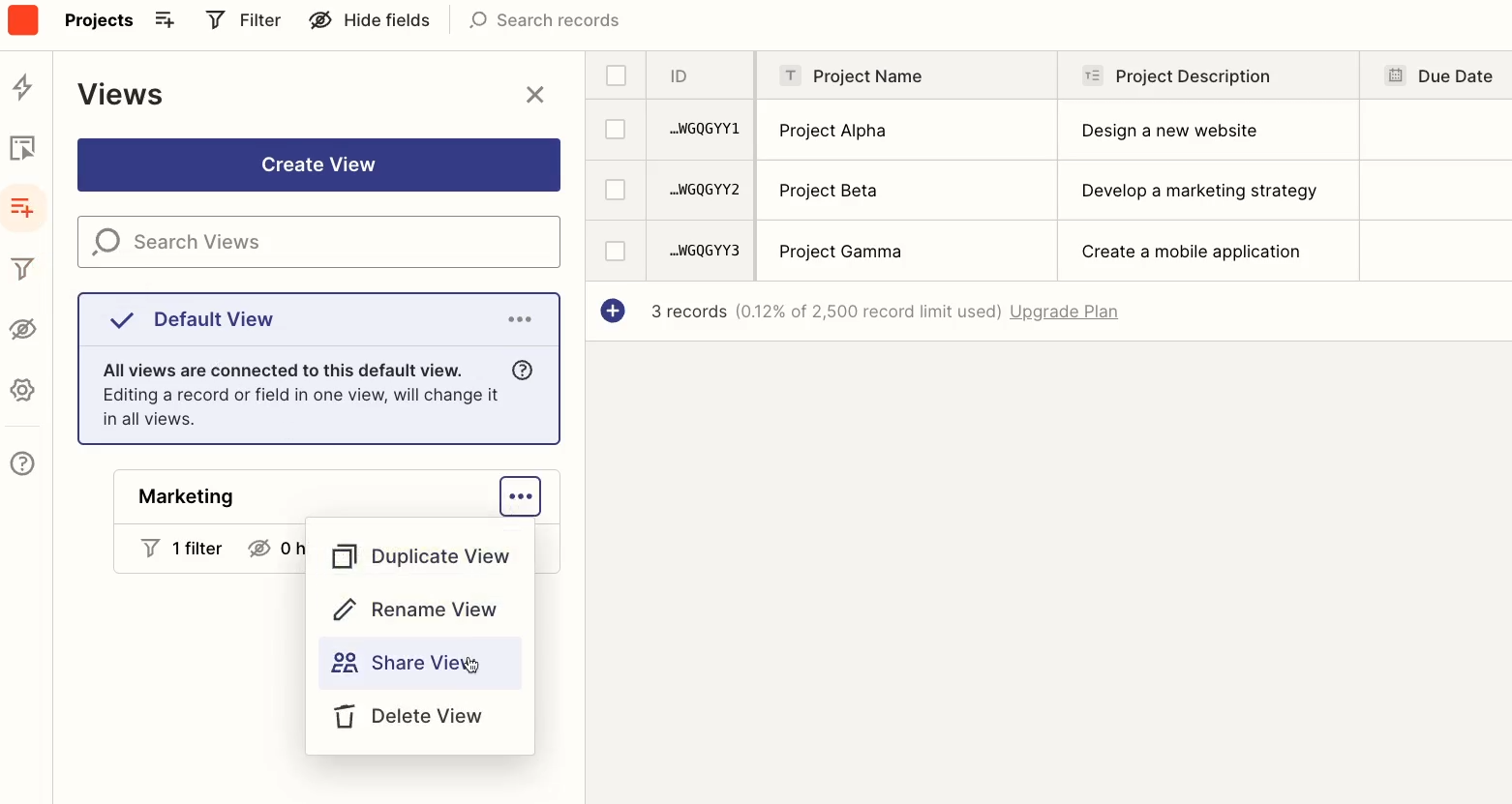Select the Project Beta cell
Viewport: 1512px width, 804px height.
907,190
